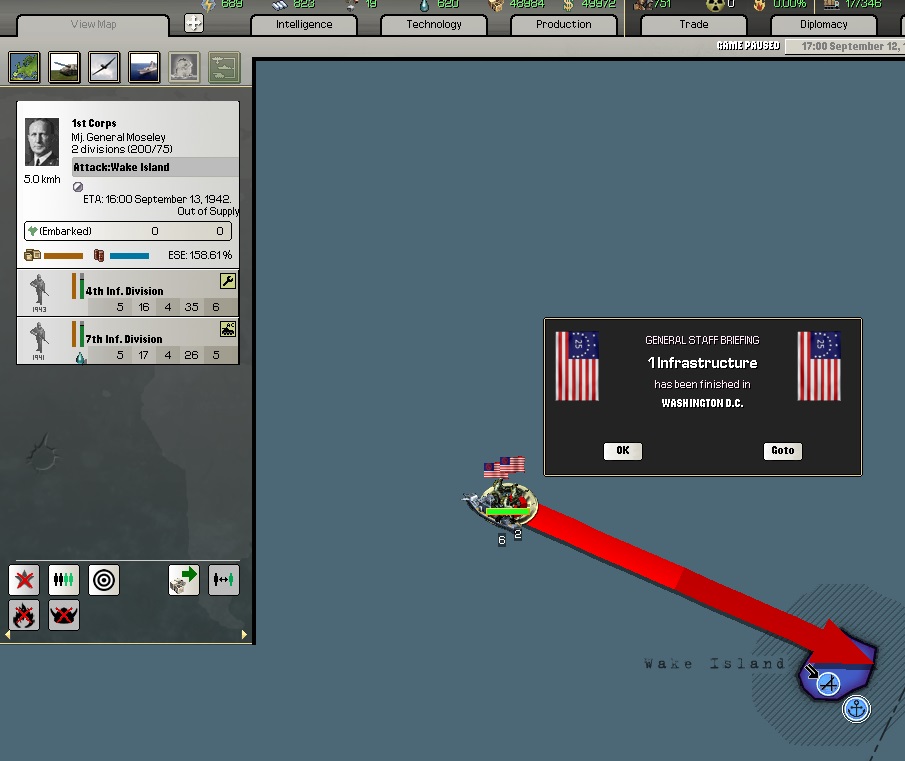
Task: Select the land units tank icon
Action: click(x=65, y=67)
